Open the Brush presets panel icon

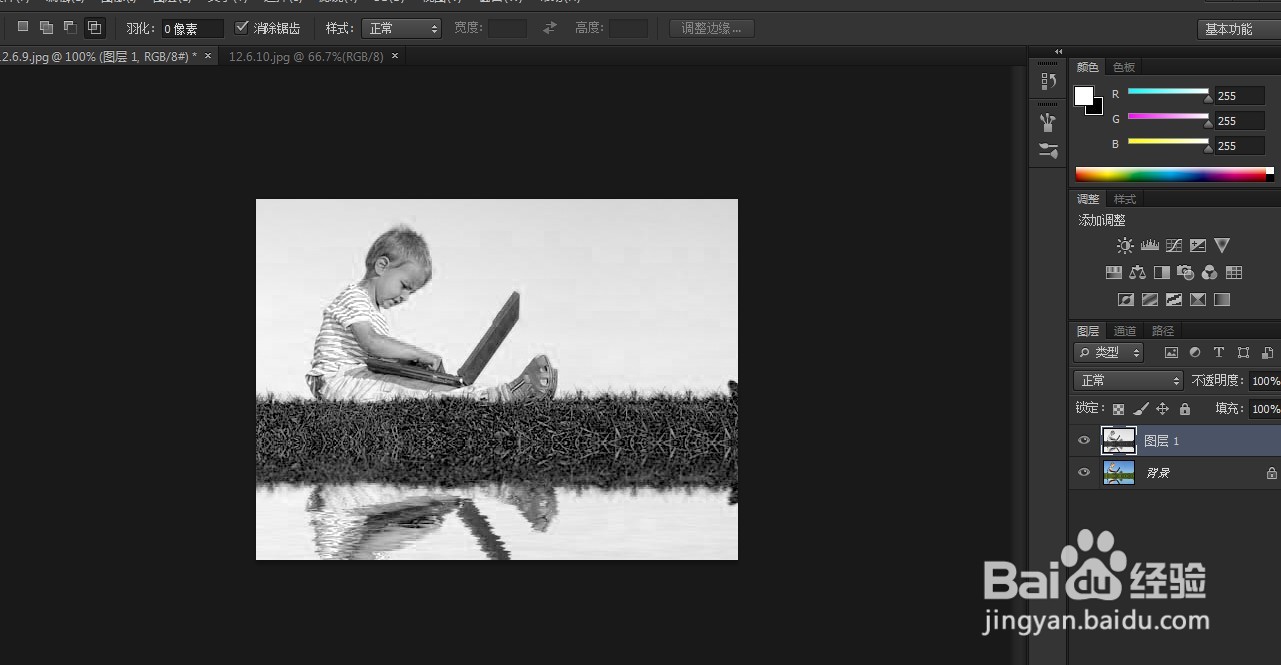pyautogui.click(x=1048, y=123)
